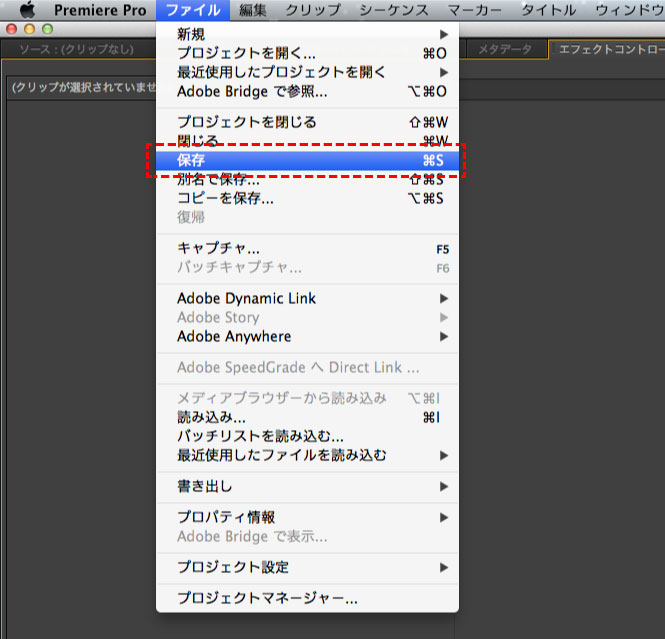Screen dimensions: 665x639
Task: Select プロジェクトを閉じる menu item
Action: click(x=307, y=122)
